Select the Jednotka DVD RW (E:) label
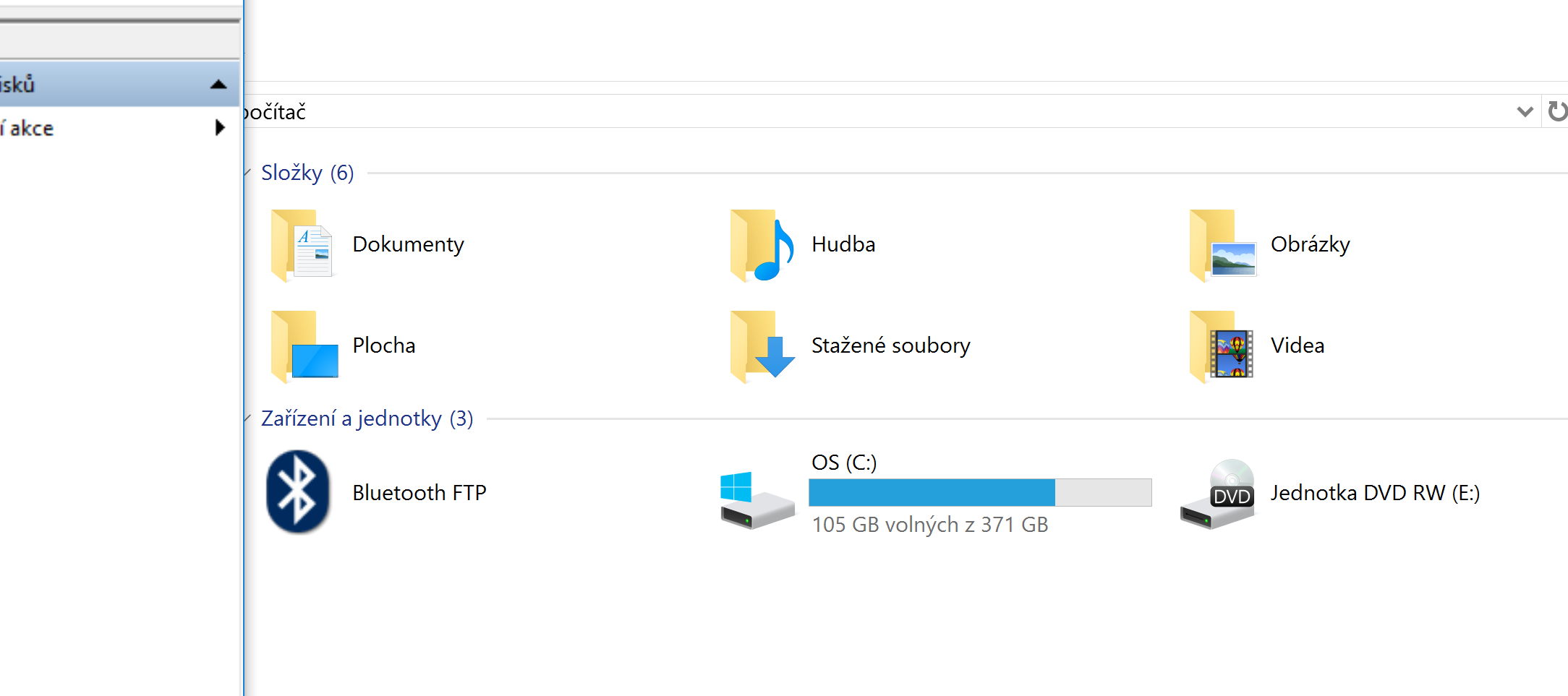Image resolution: width=1568 pixels, height=696 pixels. (1375, 493)
